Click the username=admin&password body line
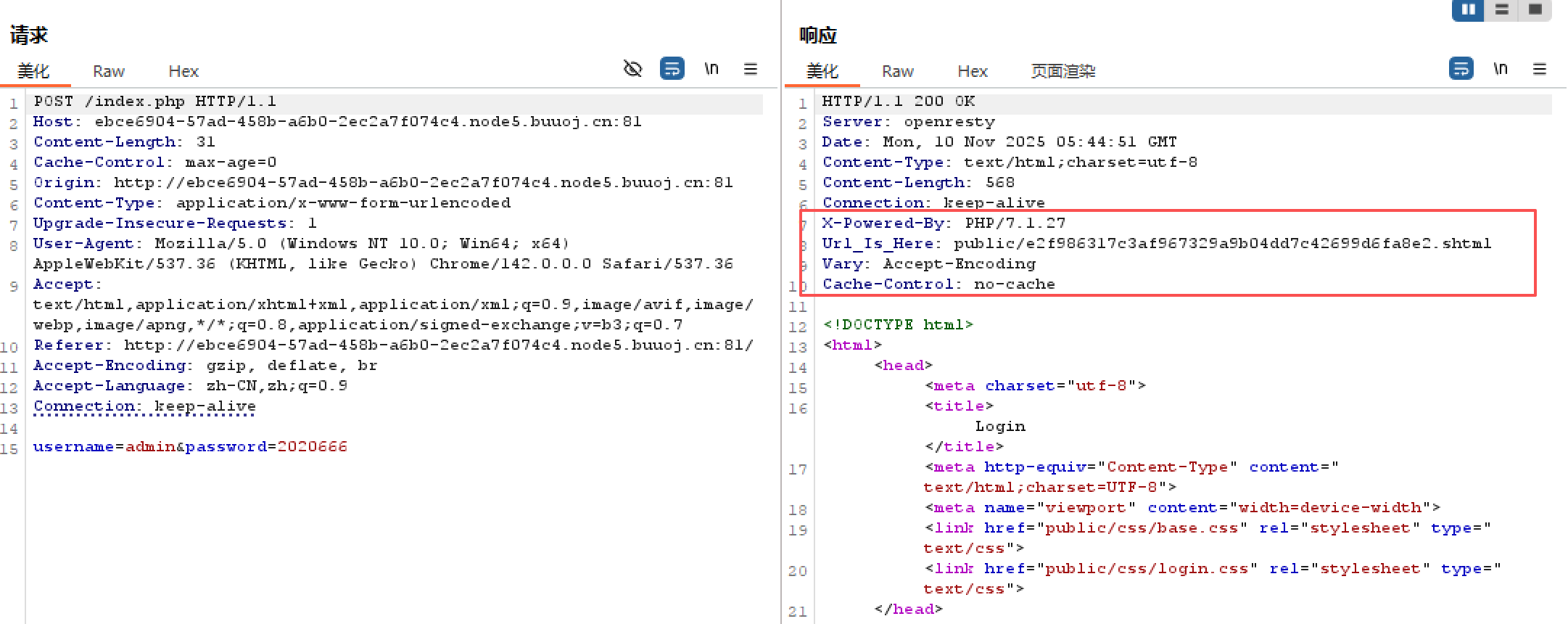This screenshot has height=624, width=1568. tap(190, 447)
